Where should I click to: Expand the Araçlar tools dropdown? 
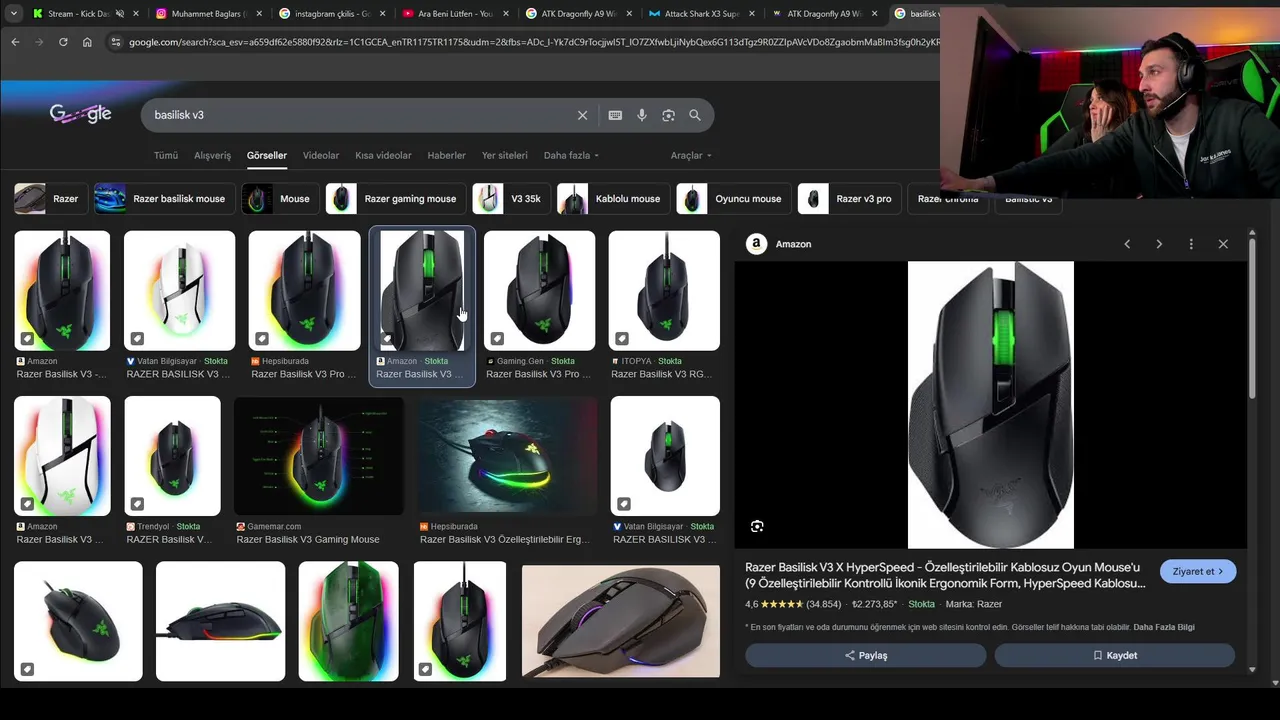tap(691, 155)
